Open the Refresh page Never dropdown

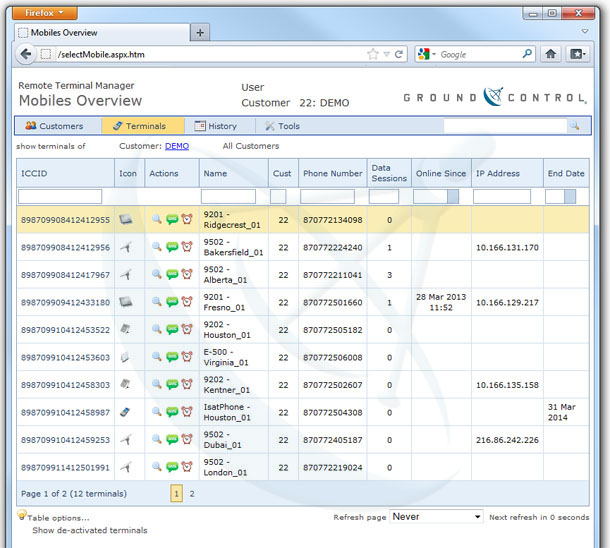[x=436, y=516]
